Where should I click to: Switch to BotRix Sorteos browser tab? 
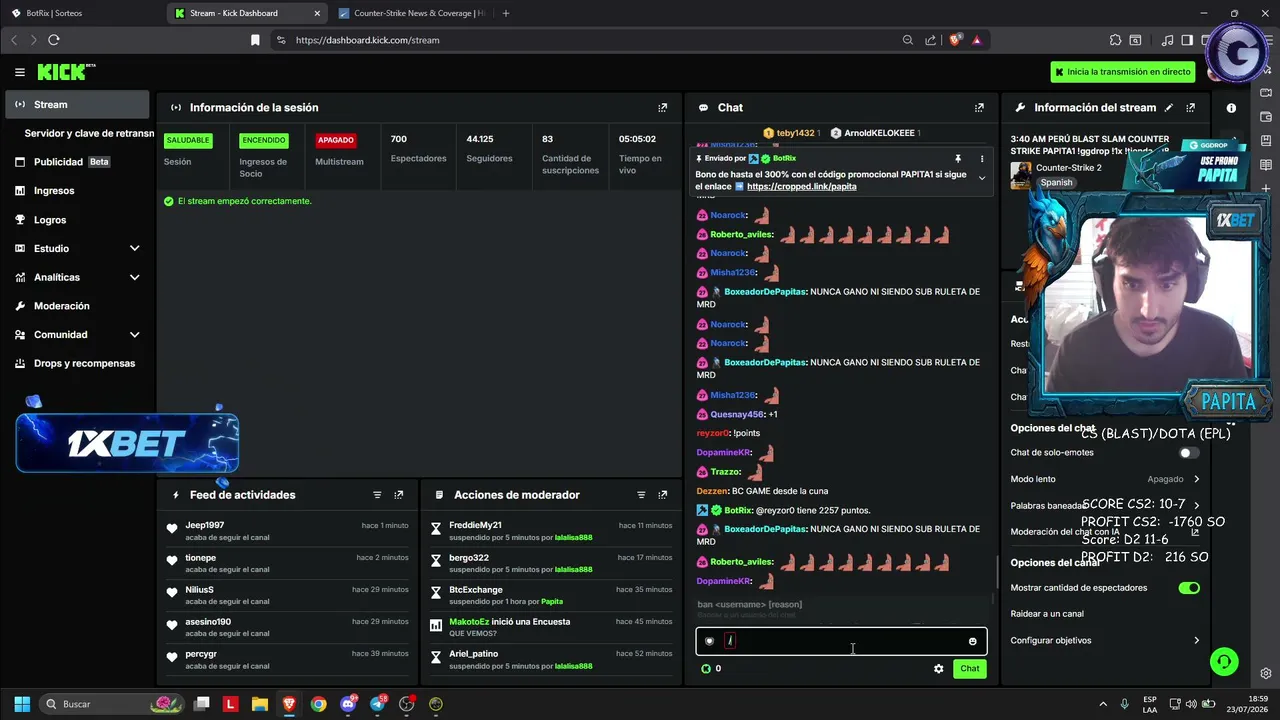(80, 13)
